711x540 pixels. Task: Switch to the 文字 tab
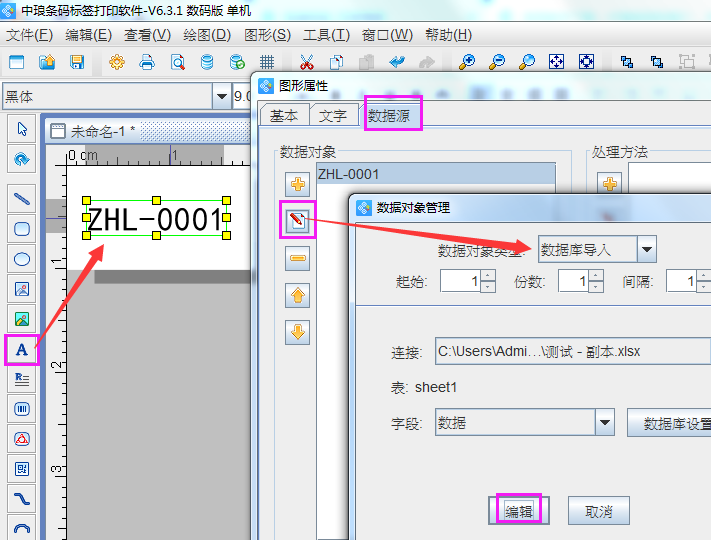click(333, 116)
